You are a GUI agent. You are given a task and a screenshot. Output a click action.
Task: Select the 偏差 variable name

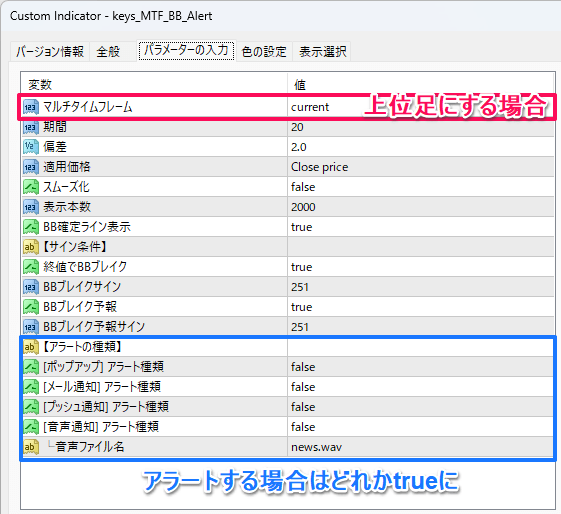(55, 147)
